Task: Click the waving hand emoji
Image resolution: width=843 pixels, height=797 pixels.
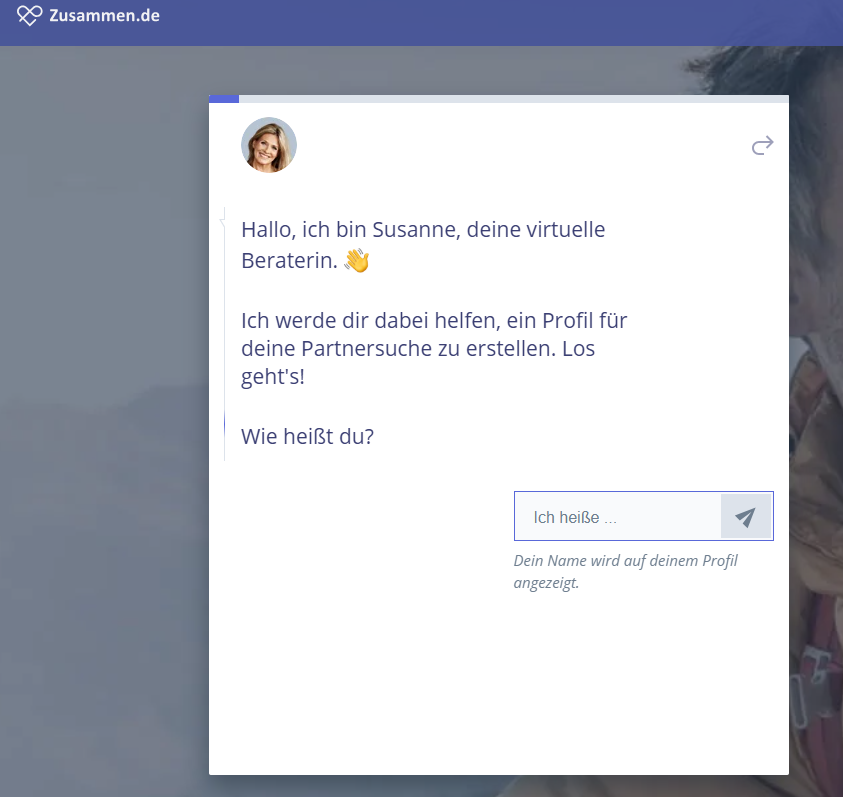Action: coord(357,260)
